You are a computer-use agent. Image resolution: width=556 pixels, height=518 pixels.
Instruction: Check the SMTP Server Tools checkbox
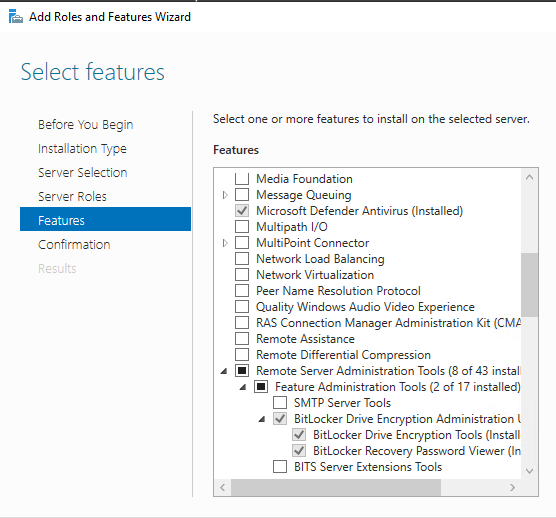(280, 403)
